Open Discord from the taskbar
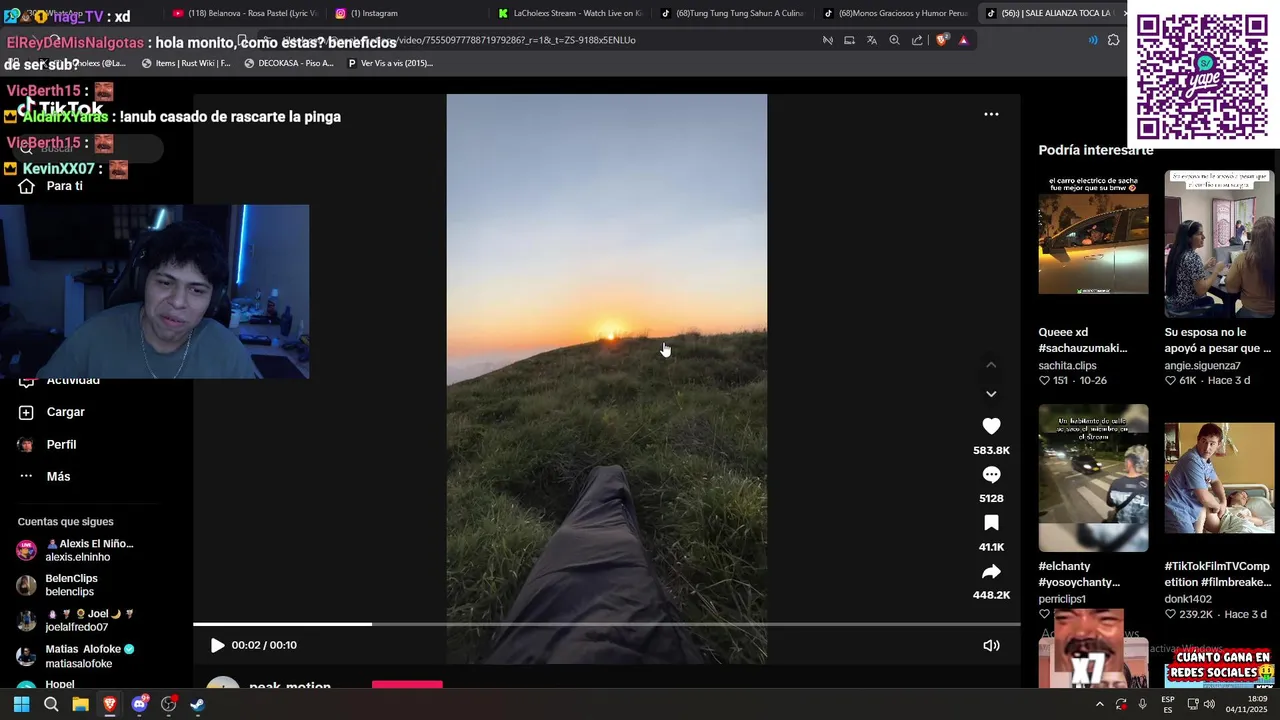The image size is (1280, 720). (x=139, y=704)
